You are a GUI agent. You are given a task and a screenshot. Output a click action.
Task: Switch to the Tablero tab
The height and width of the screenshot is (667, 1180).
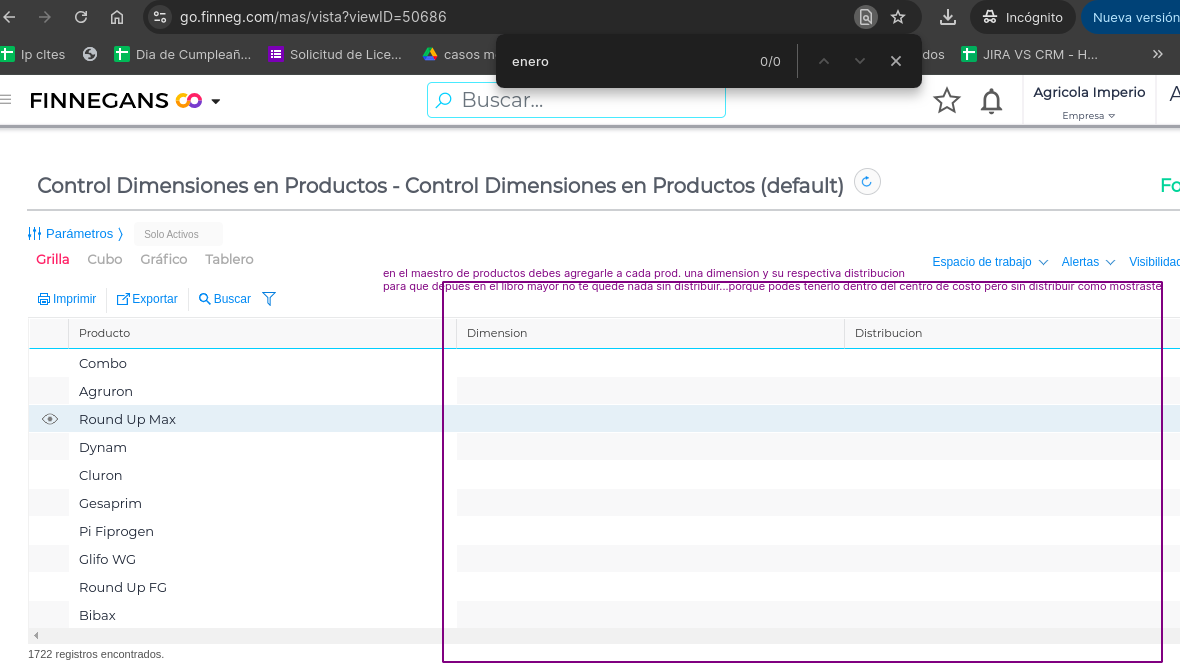pos(229,259)
